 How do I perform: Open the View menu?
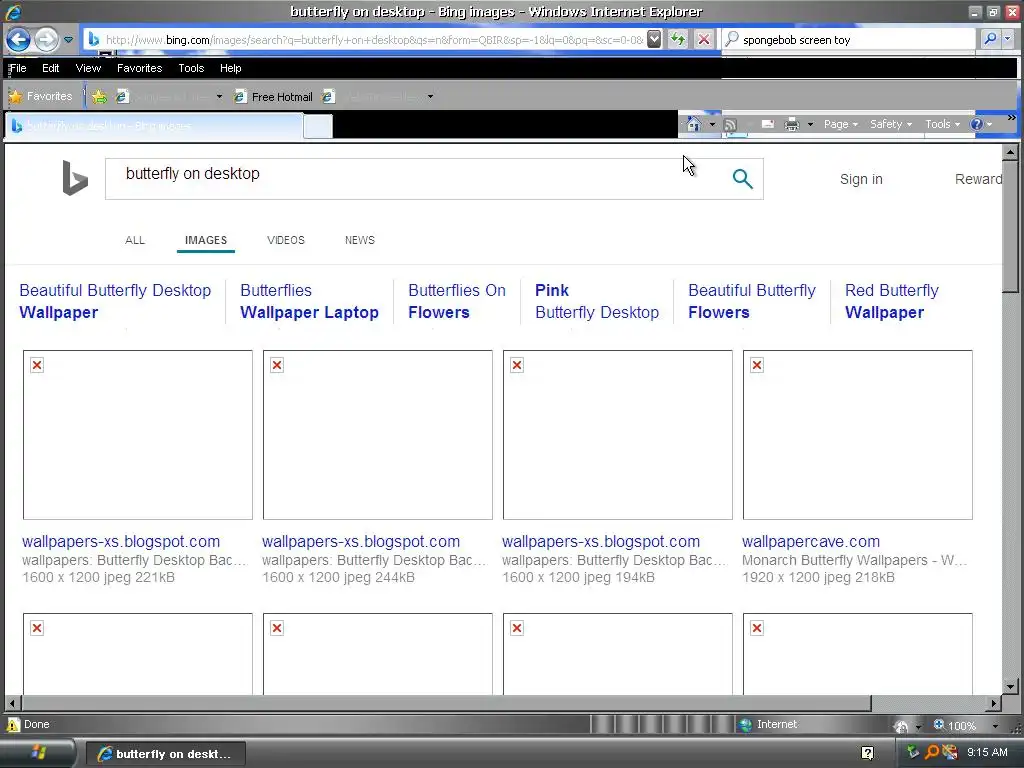point(88,68)
